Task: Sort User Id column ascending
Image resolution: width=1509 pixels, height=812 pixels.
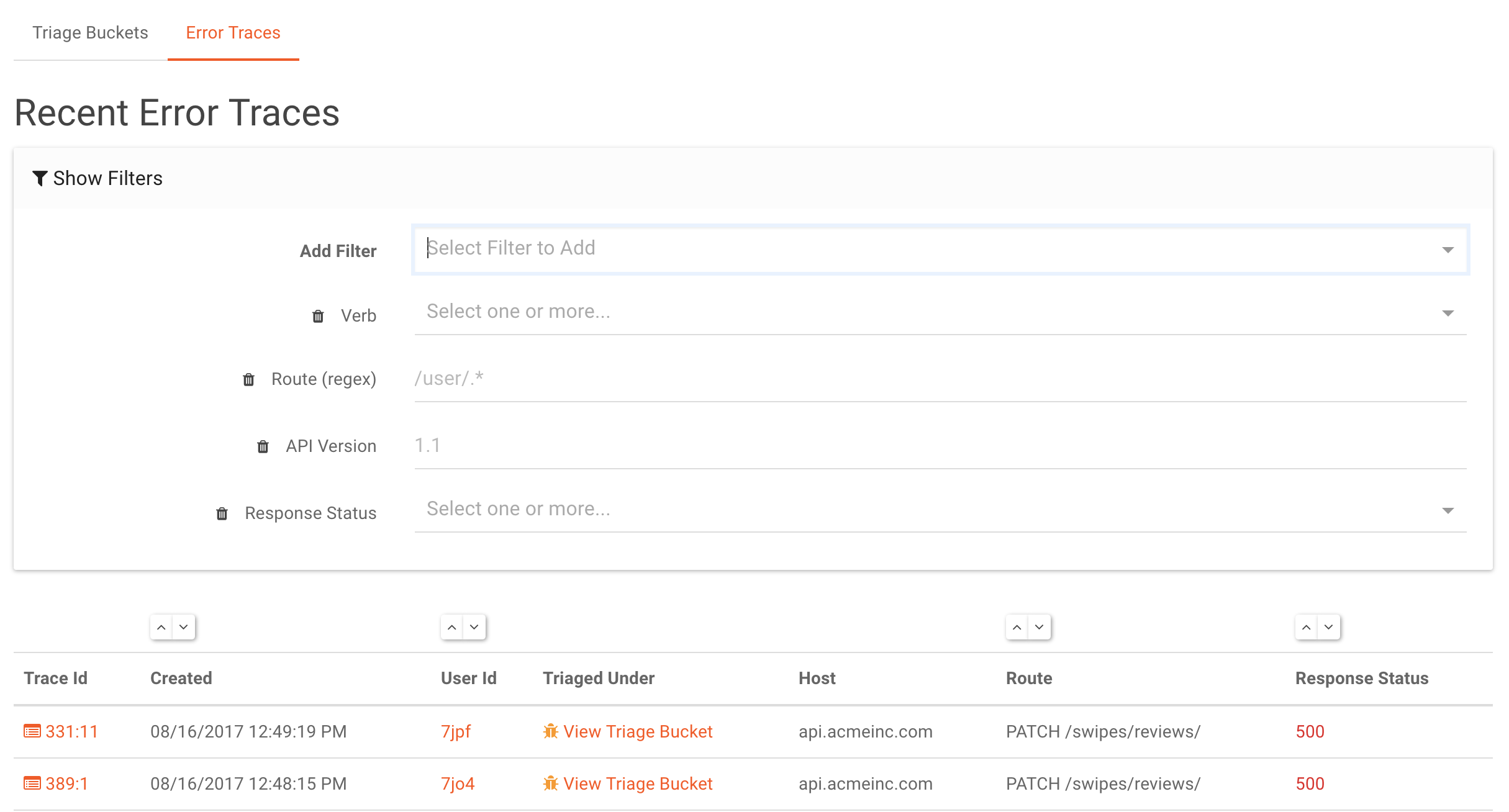Action: [452, 627]
